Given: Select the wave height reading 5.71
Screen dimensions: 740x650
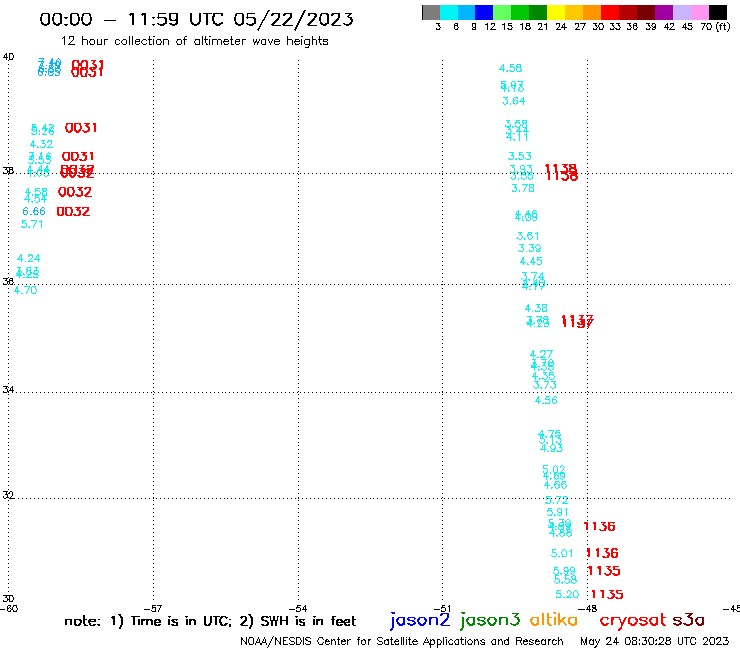Looking at the screenshot, I should 32,225.
